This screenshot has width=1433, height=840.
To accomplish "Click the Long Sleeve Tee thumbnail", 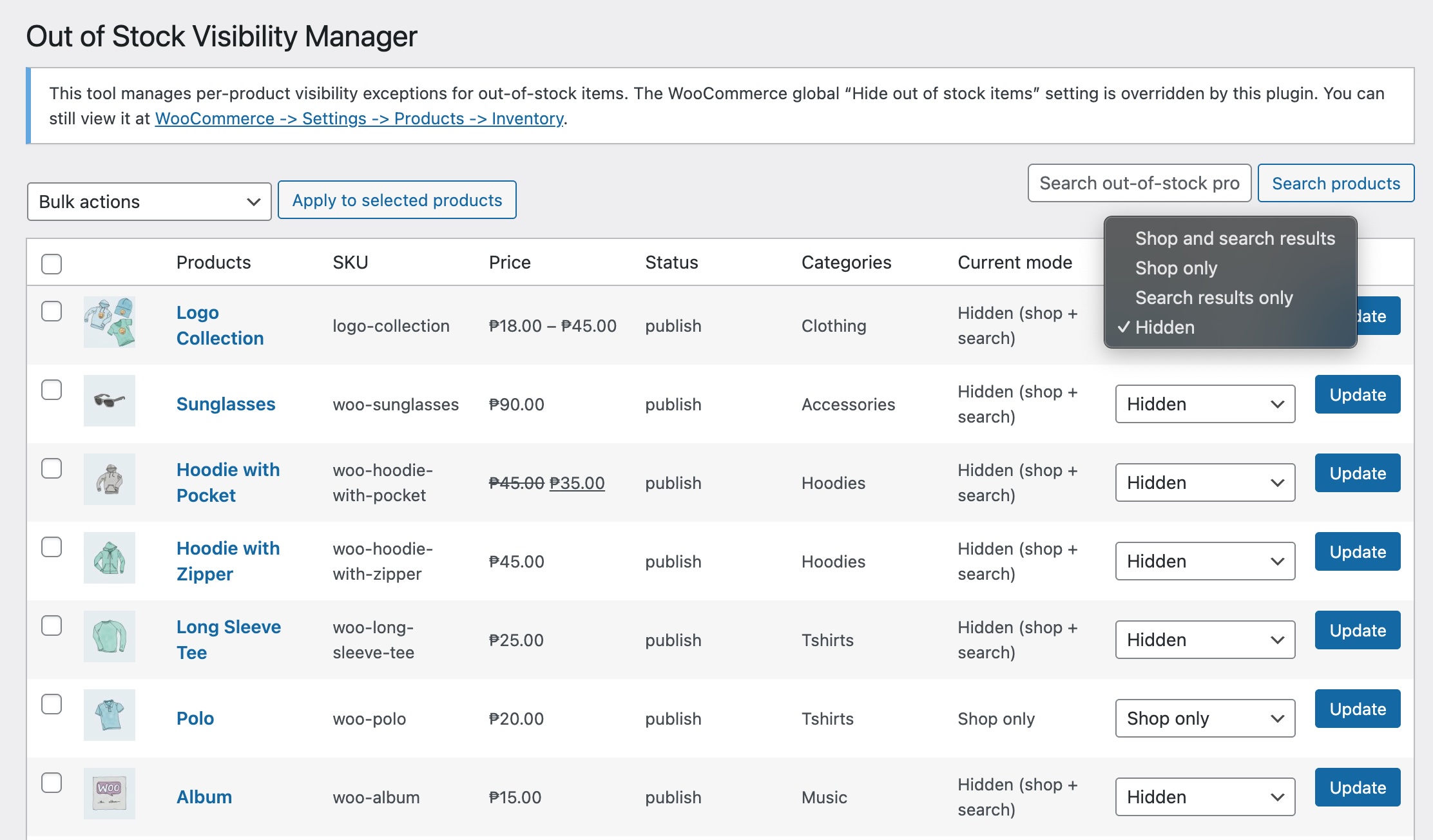I will 109,636.
